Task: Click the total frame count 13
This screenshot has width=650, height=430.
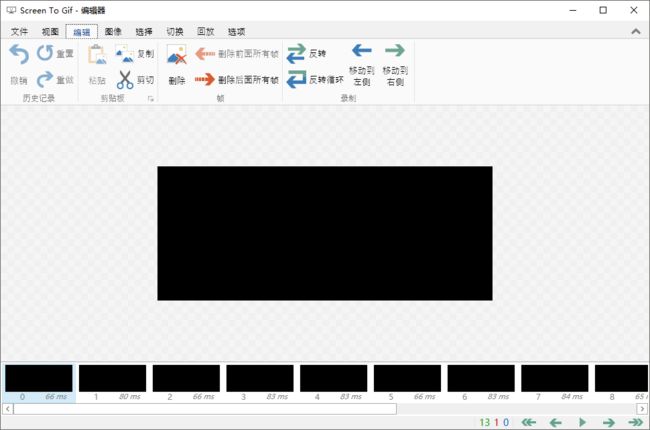Action: tap(485, 422)
